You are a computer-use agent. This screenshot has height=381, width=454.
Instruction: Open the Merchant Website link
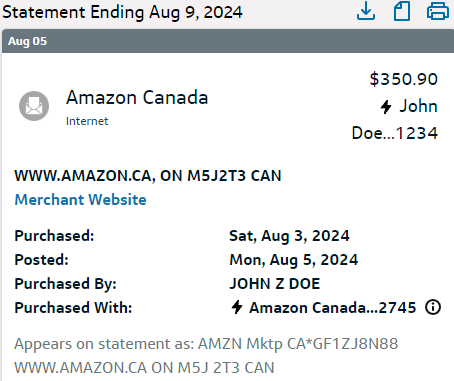(81, 200)
